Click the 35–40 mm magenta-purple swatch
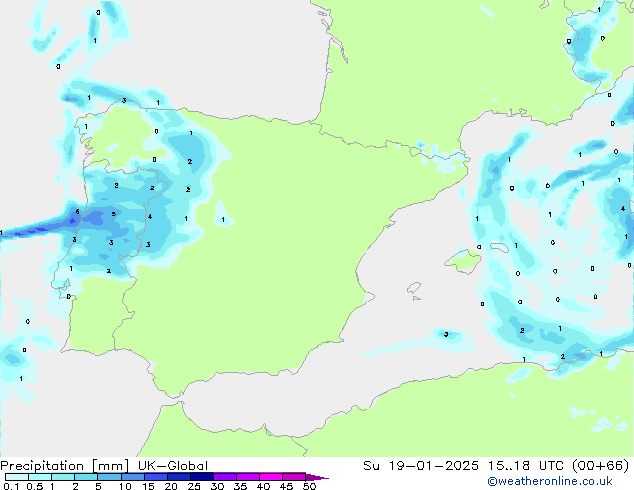 click(248, 477)
